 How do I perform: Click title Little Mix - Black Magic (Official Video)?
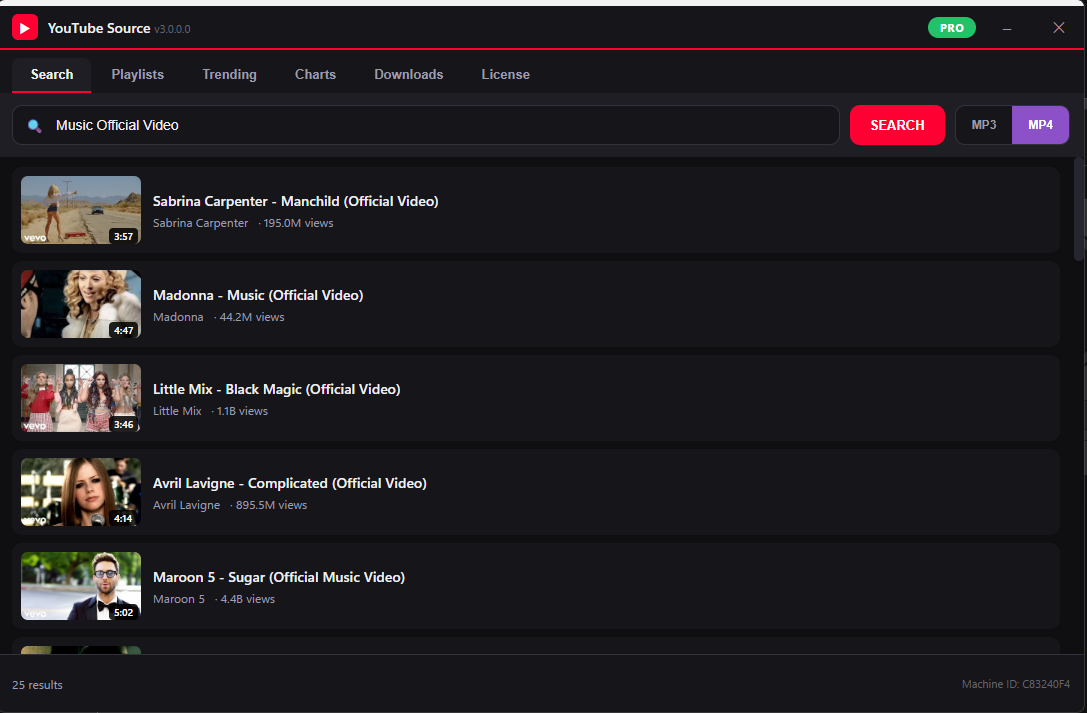click(x=277, y=389)
